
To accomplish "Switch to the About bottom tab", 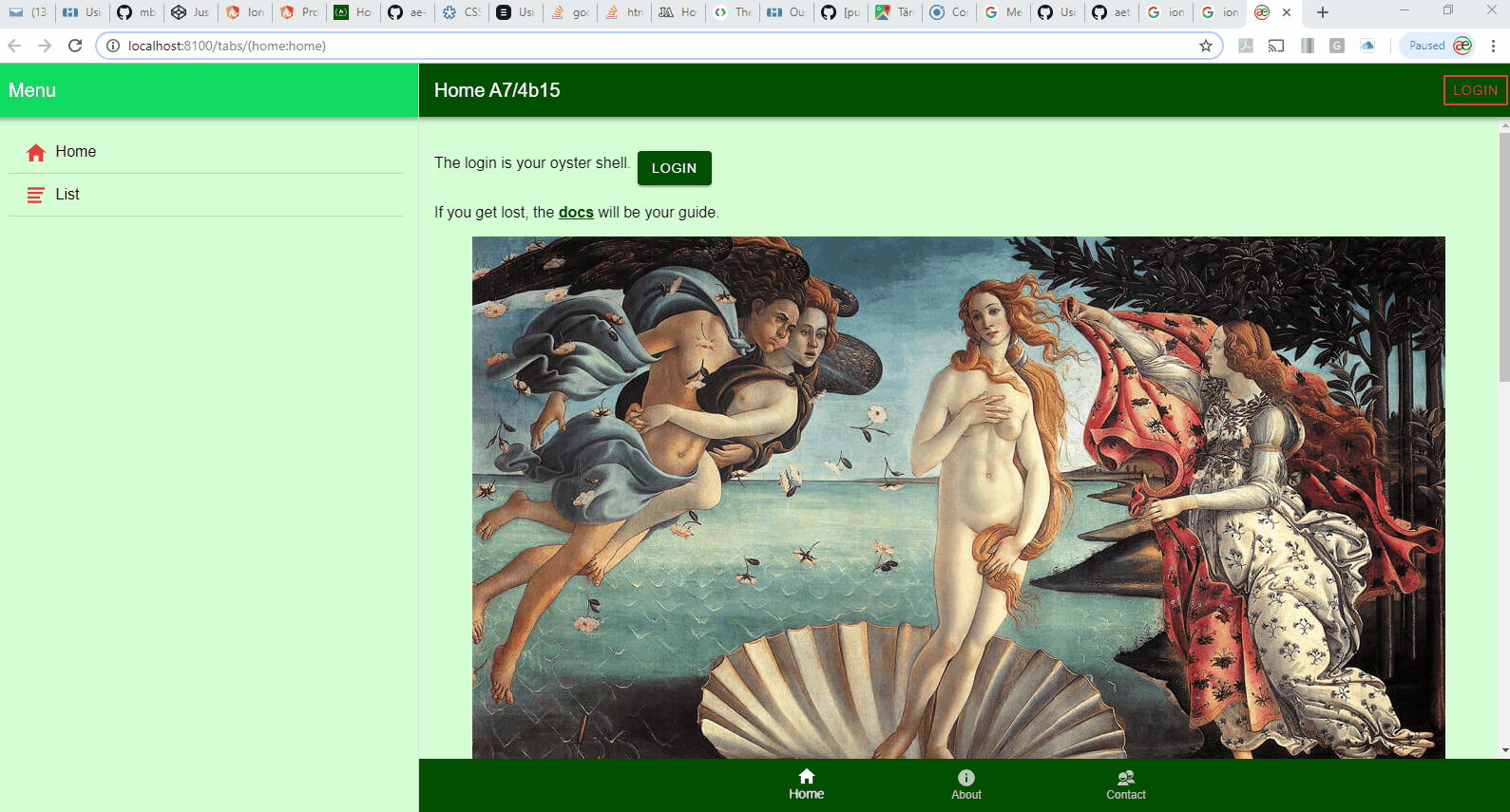I will click(x=966, y=785).
